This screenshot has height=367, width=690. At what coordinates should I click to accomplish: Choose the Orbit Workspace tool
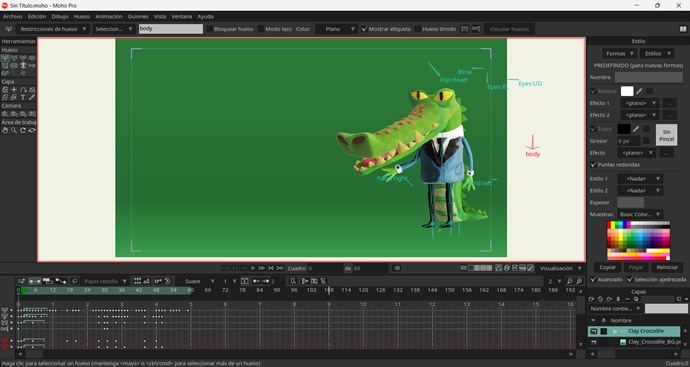pyautogui.click(x=32, y=130)
